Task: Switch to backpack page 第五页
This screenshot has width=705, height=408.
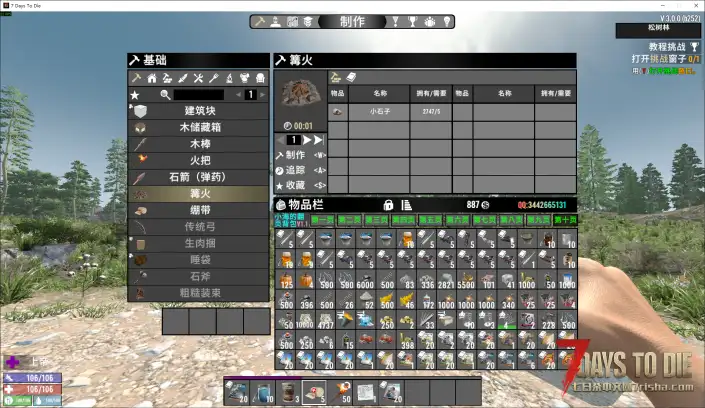Action: tap(430, 220)
